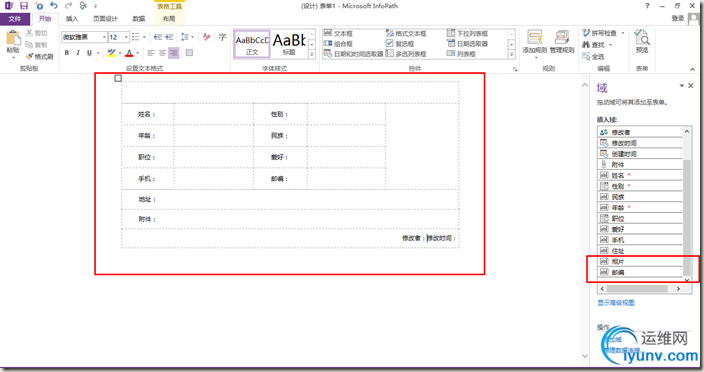704x372 pixels.
Task: Apply the 标题 (Title) font style
Action: click(289, 44)
